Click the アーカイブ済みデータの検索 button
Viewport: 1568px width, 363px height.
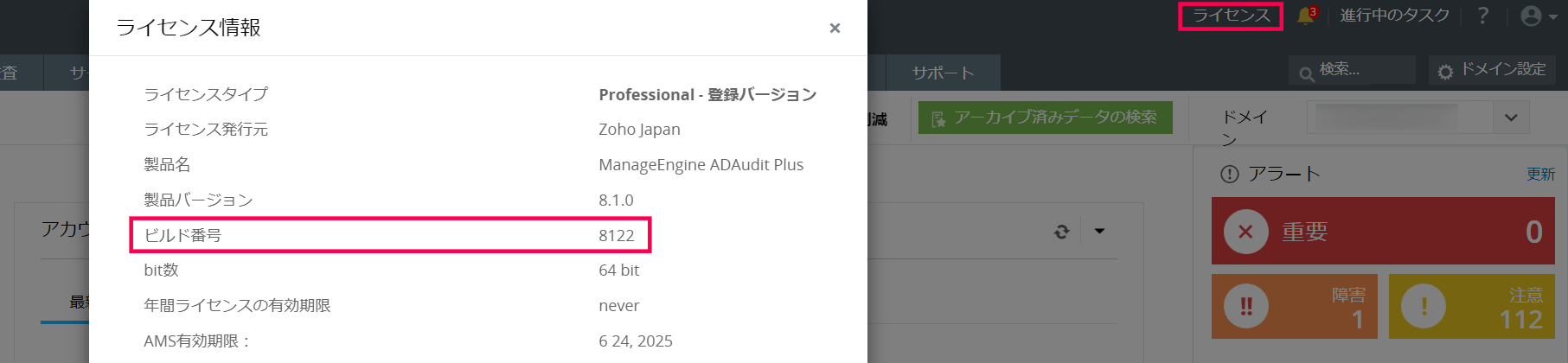1045,118
